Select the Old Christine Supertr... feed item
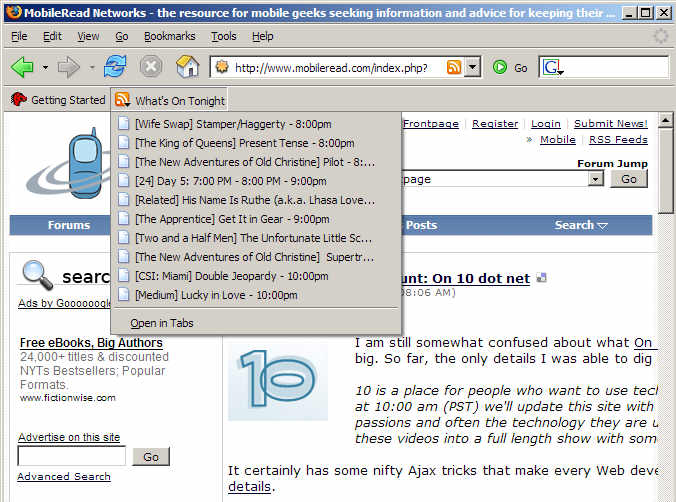Screen dimensions: 676x502 pos(256,257)
